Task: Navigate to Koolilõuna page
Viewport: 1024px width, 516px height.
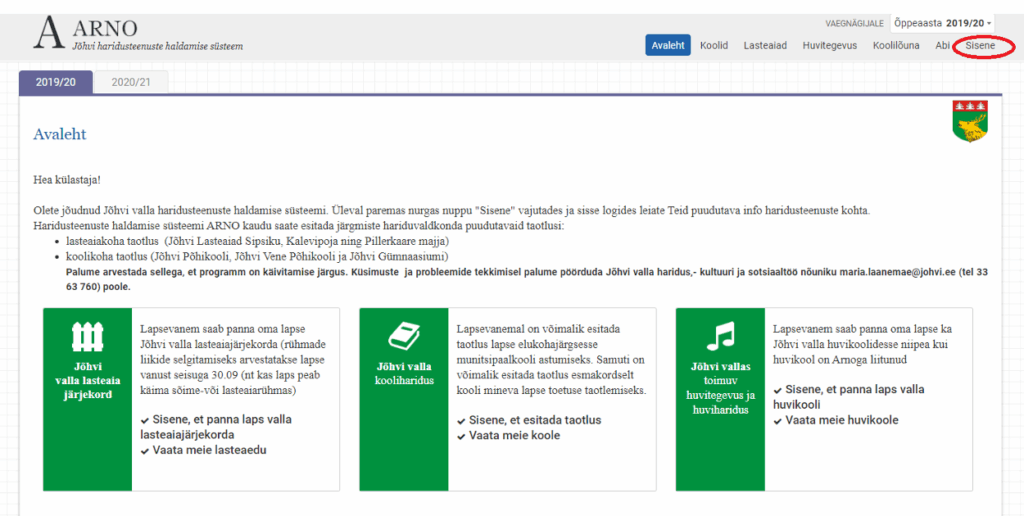Action: (896, 46)
